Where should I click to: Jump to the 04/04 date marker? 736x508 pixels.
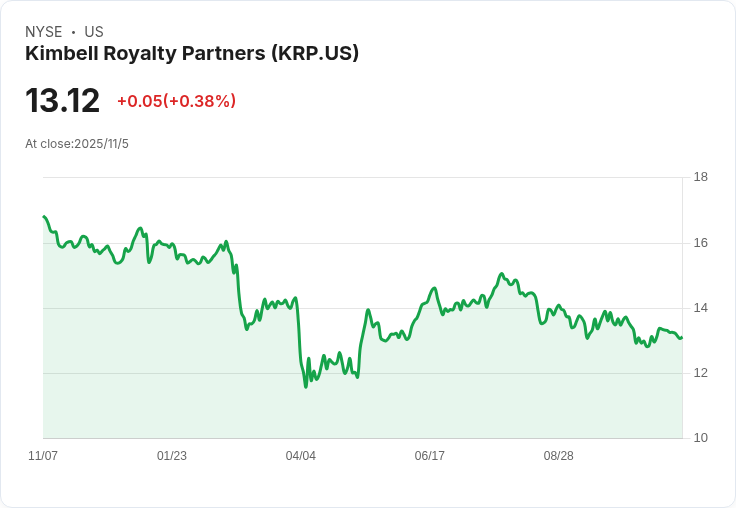point(301,456)
